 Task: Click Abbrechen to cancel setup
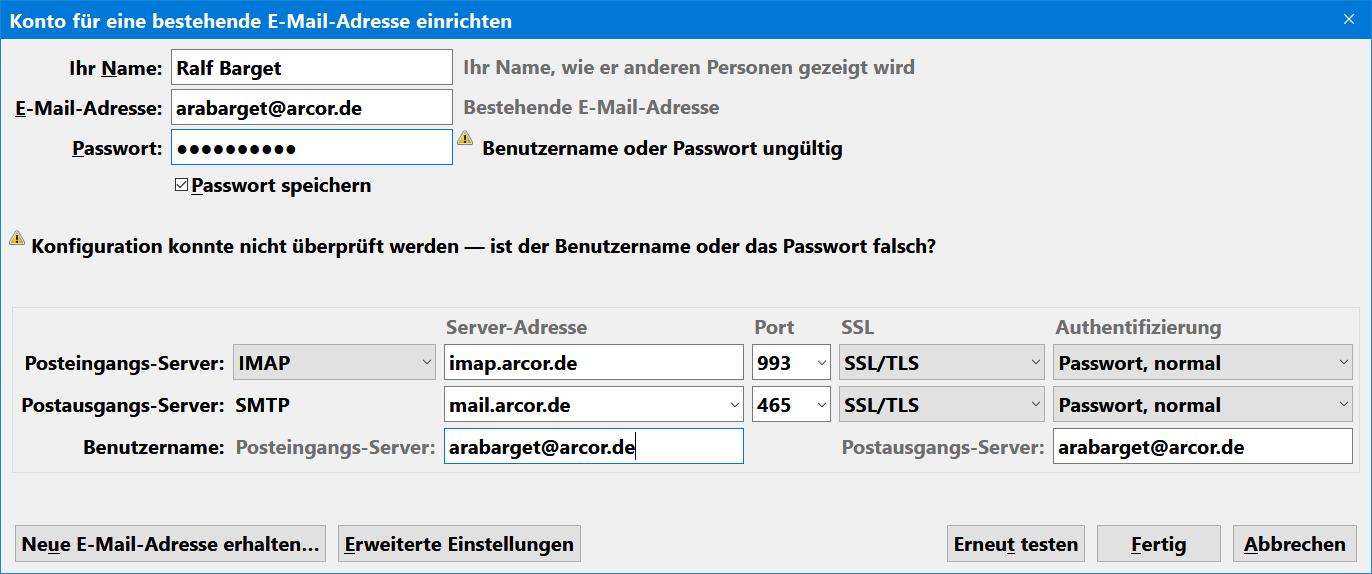1294,544
